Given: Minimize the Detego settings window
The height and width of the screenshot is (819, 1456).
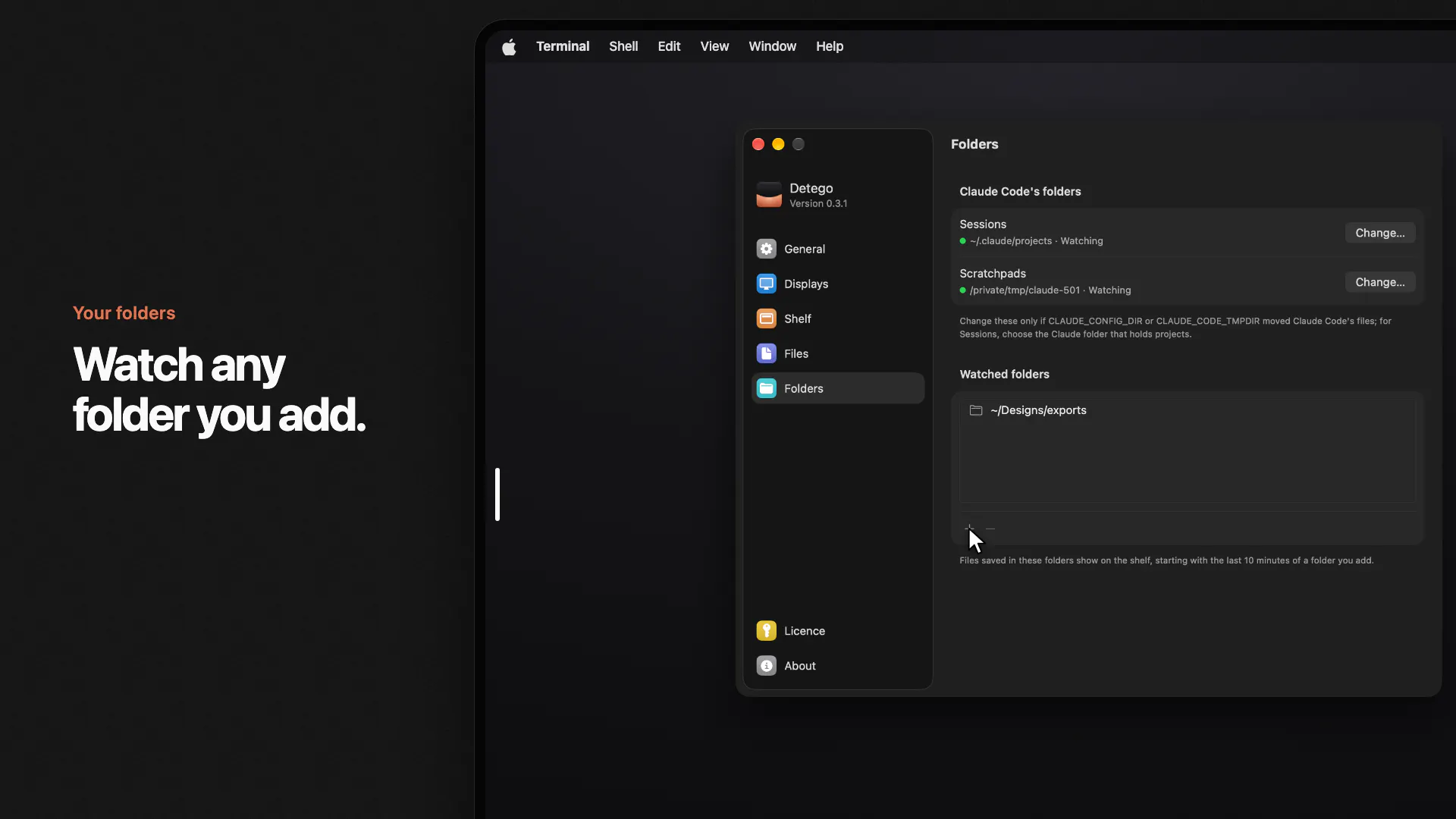Looking at the screenshot, I should [778, 144].
